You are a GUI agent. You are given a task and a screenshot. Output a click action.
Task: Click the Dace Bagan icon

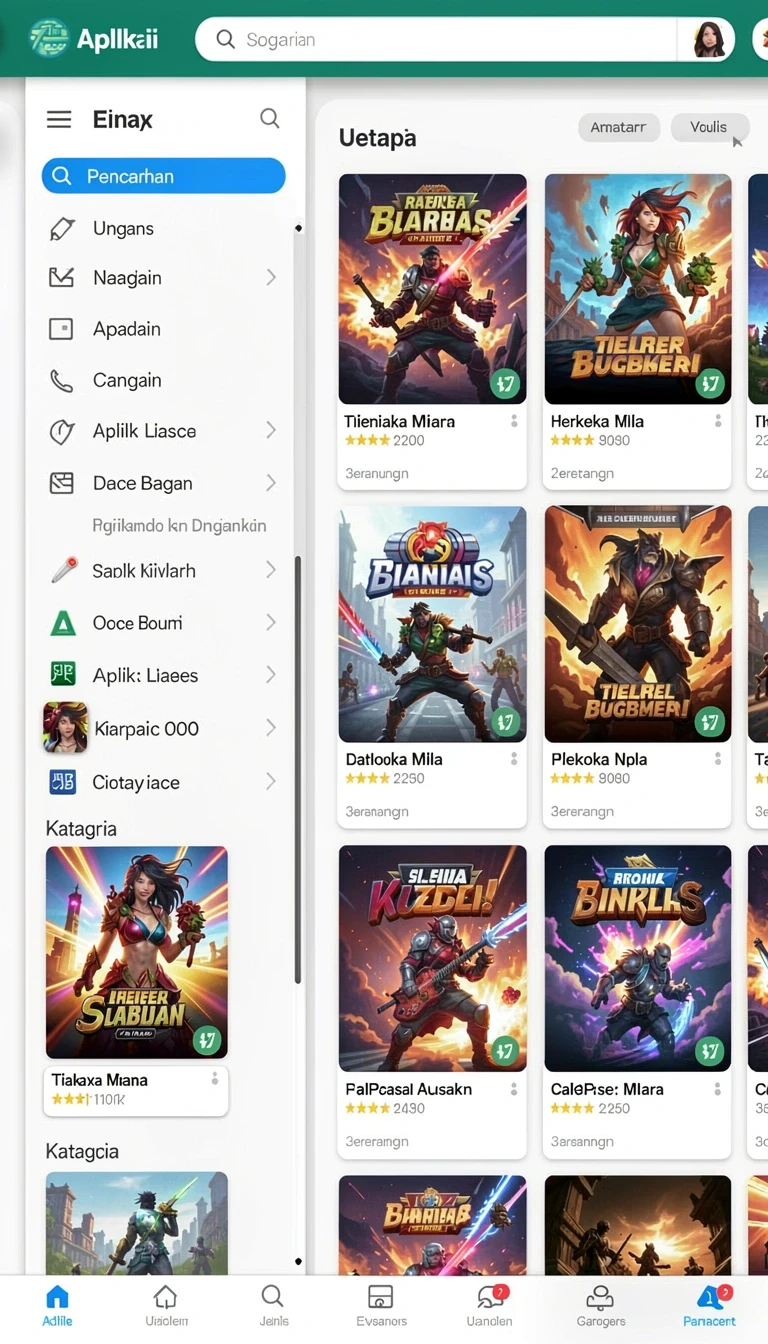[x=62, y=483]
